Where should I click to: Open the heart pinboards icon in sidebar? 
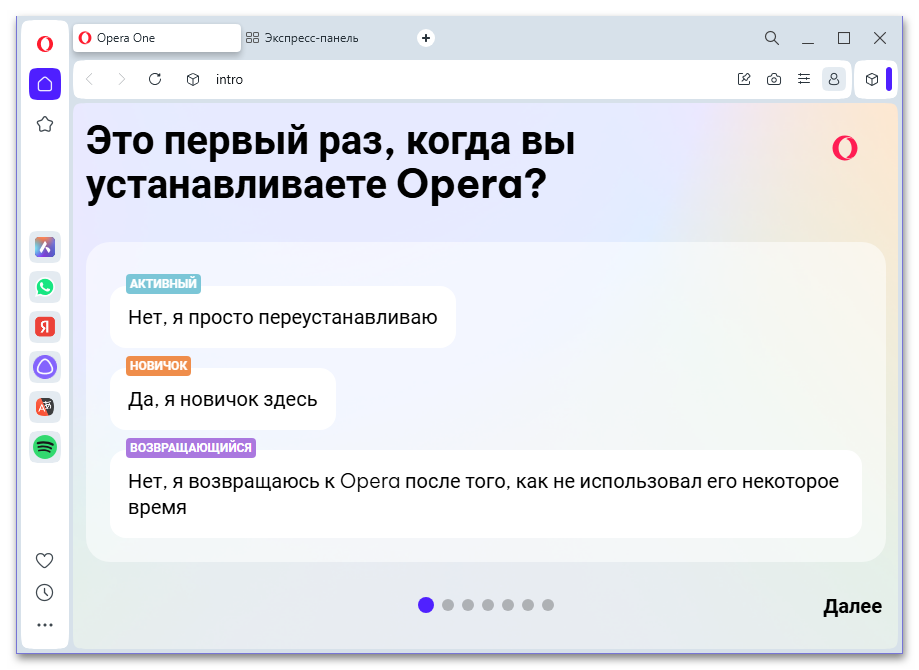(x=45, y=560)
